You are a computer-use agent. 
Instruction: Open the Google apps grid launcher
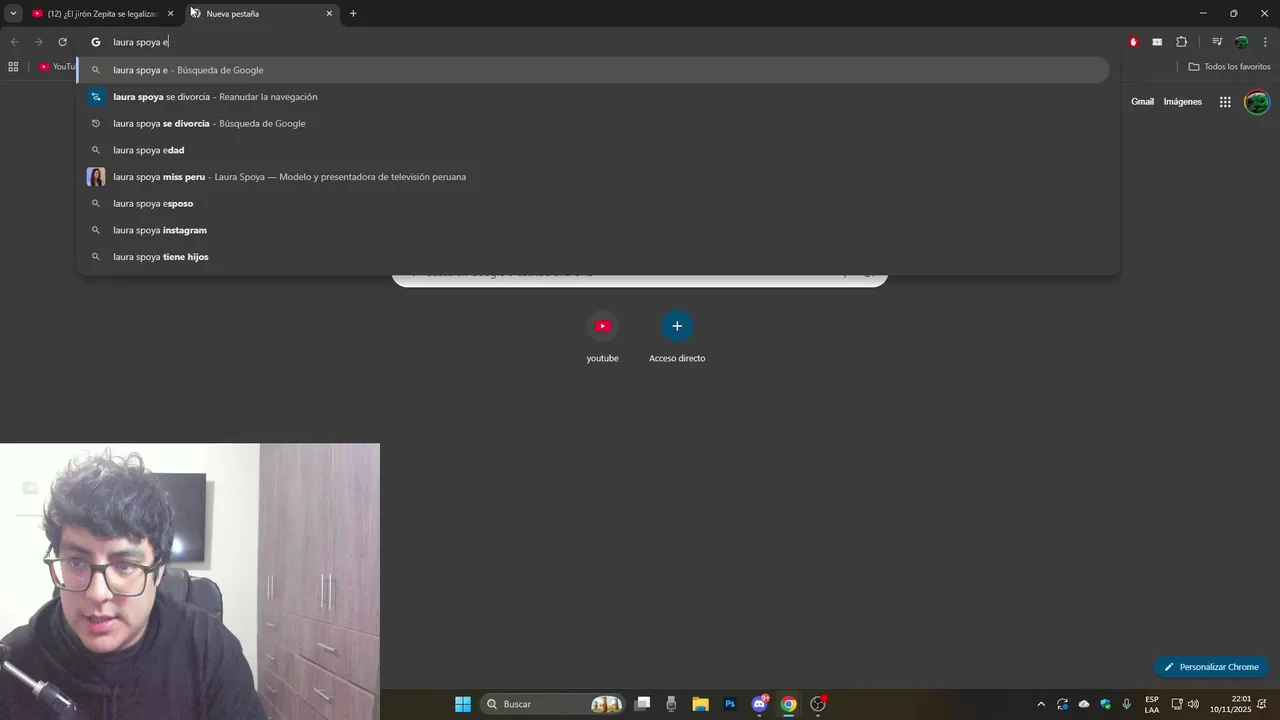coord(1225,102)
